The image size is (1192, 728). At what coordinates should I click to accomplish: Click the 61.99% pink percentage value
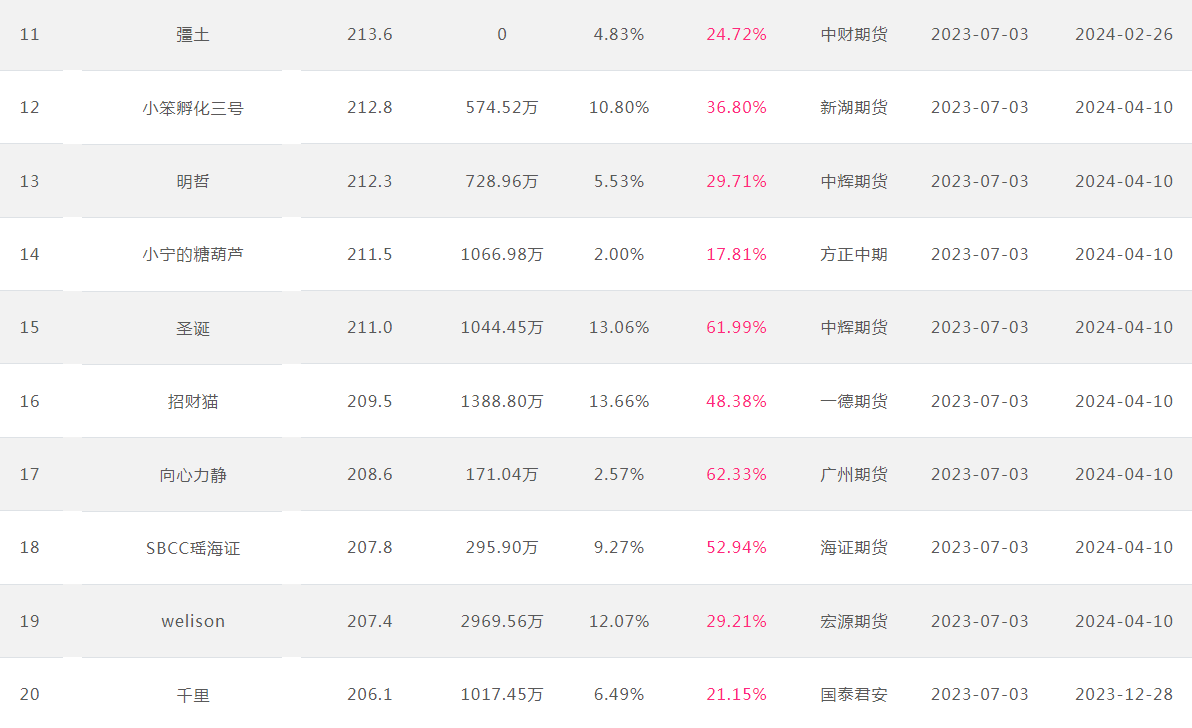[737, 328]
